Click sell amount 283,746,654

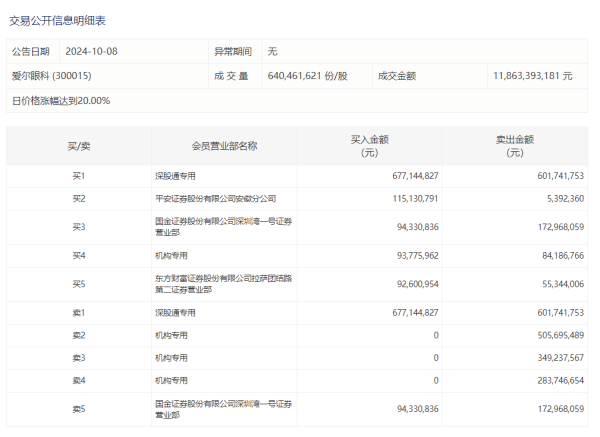click(561, 380)
